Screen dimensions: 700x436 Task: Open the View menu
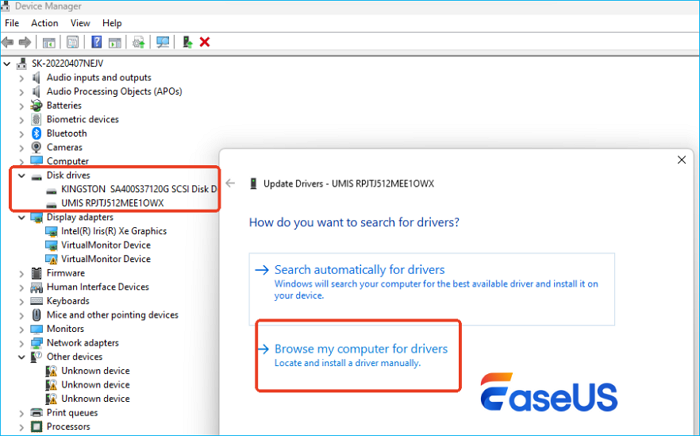pos(80,23)
